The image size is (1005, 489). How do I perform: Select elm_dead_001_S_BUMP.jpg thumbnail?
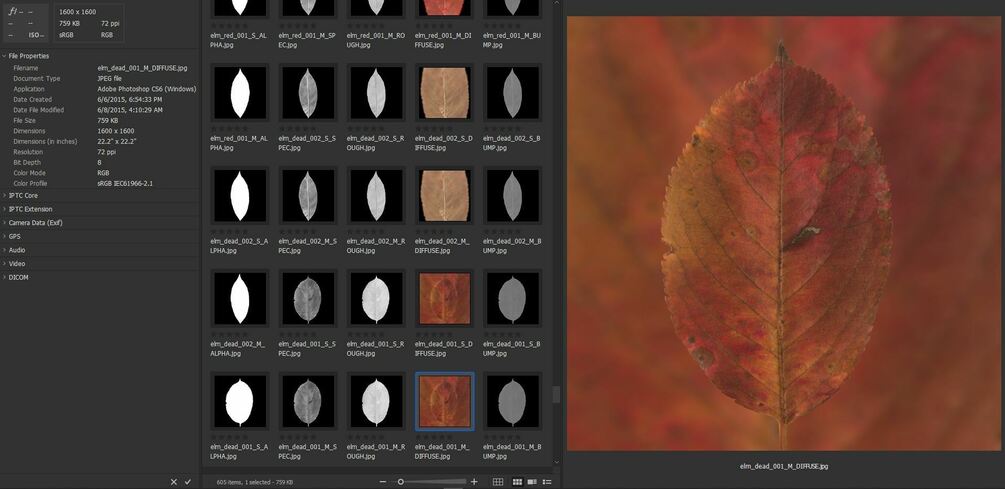[x=512, y=299]
